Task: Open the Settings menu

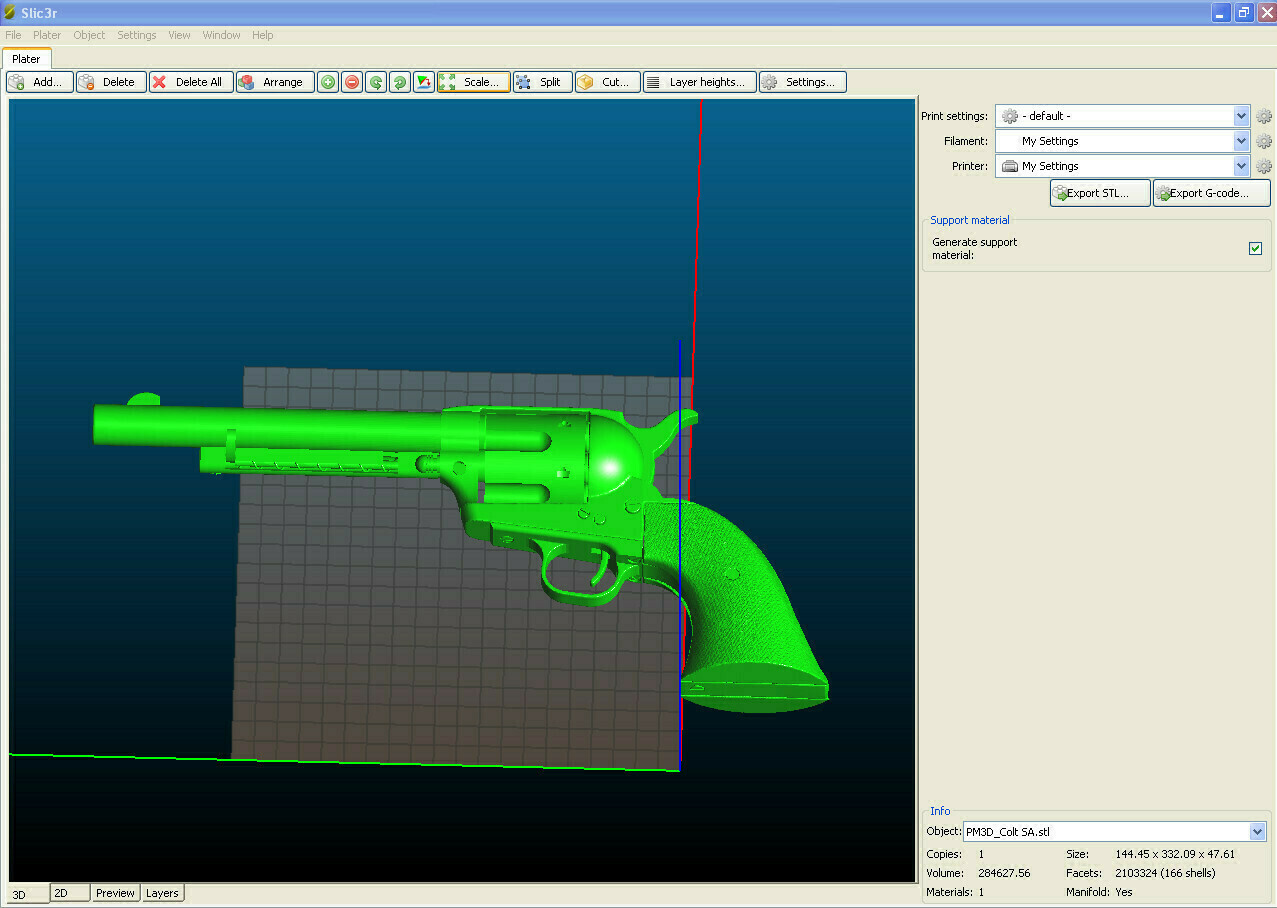Action: [136, 35]
